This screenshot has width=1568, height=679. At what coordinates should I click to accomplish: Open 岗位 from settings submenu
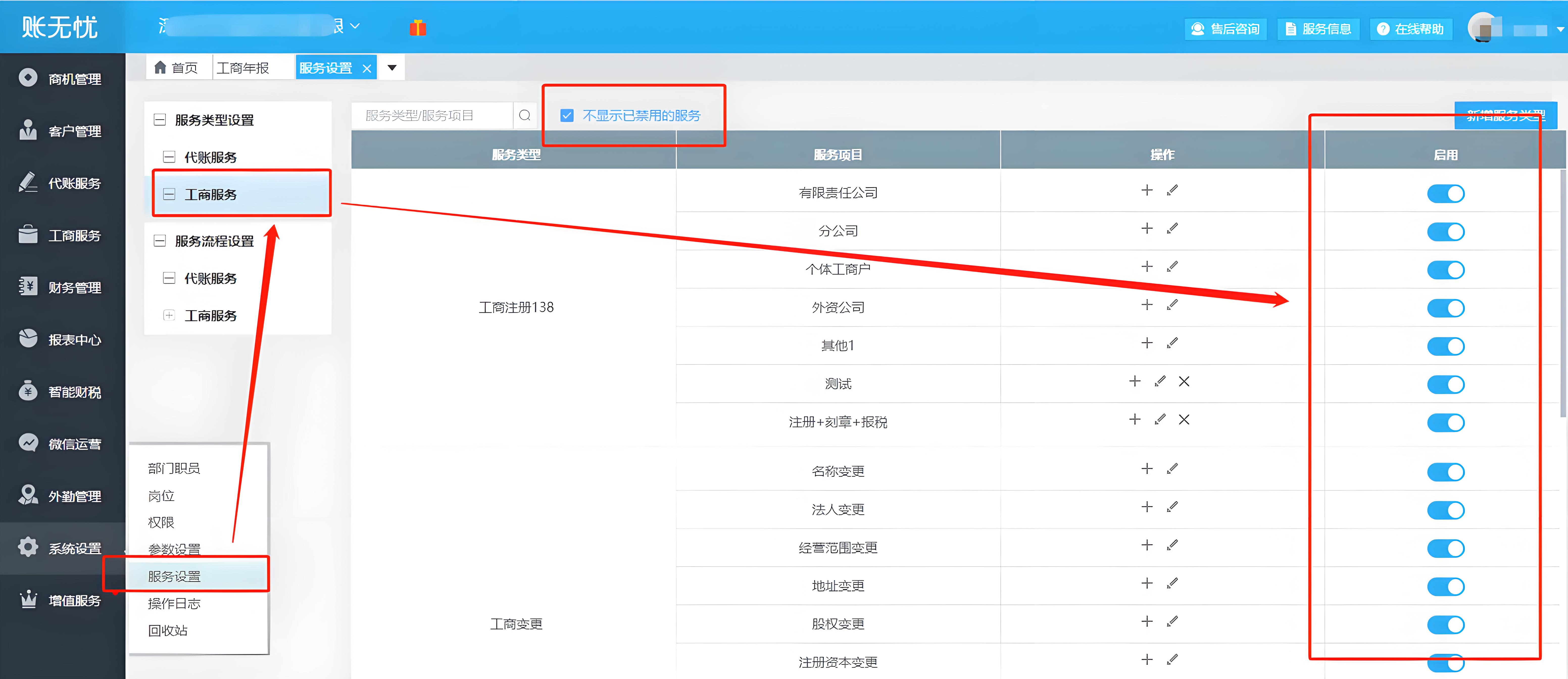coord(161,496)
